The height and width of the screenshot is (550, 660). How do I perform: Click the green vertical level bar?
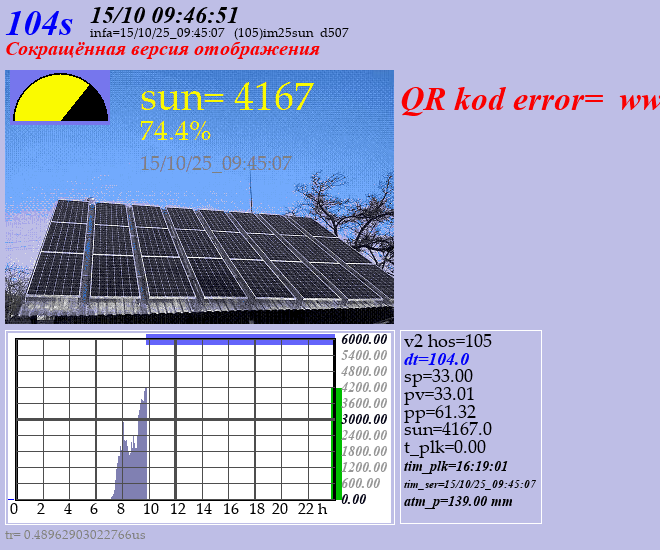click(337, 442)
